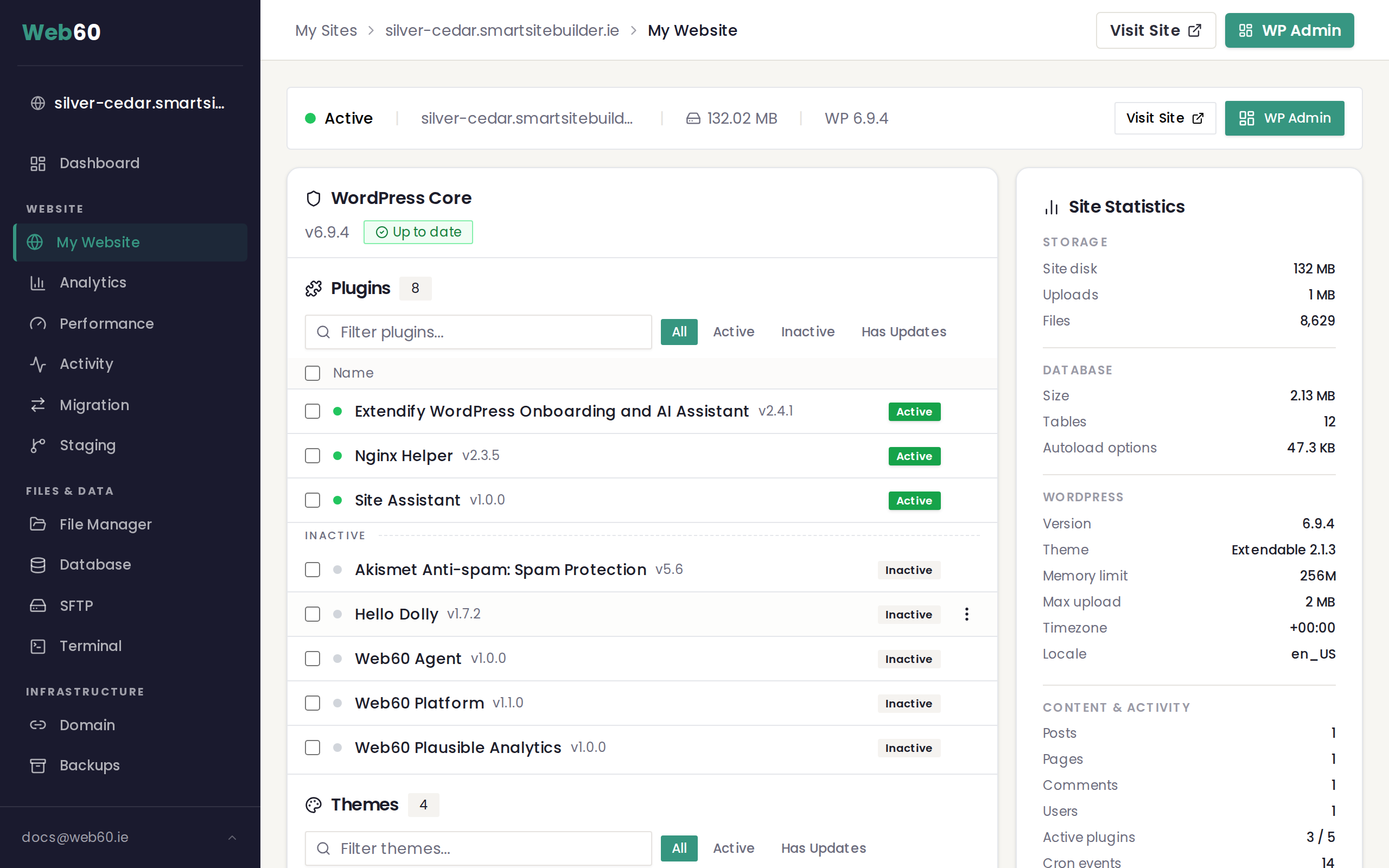This screenshot has width=1389, height=868.
Task: Visit the live site
Action: click(1155, 30)
